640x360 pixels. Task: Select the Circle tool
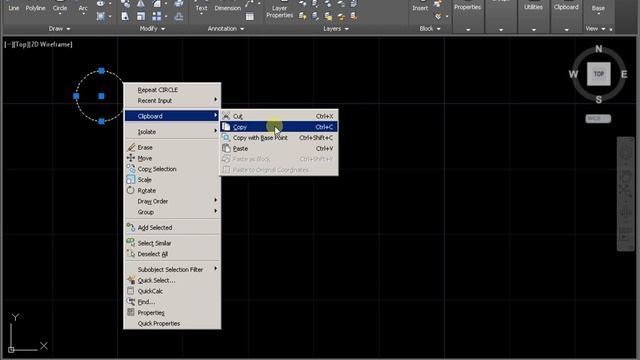[x=60, y=7]
